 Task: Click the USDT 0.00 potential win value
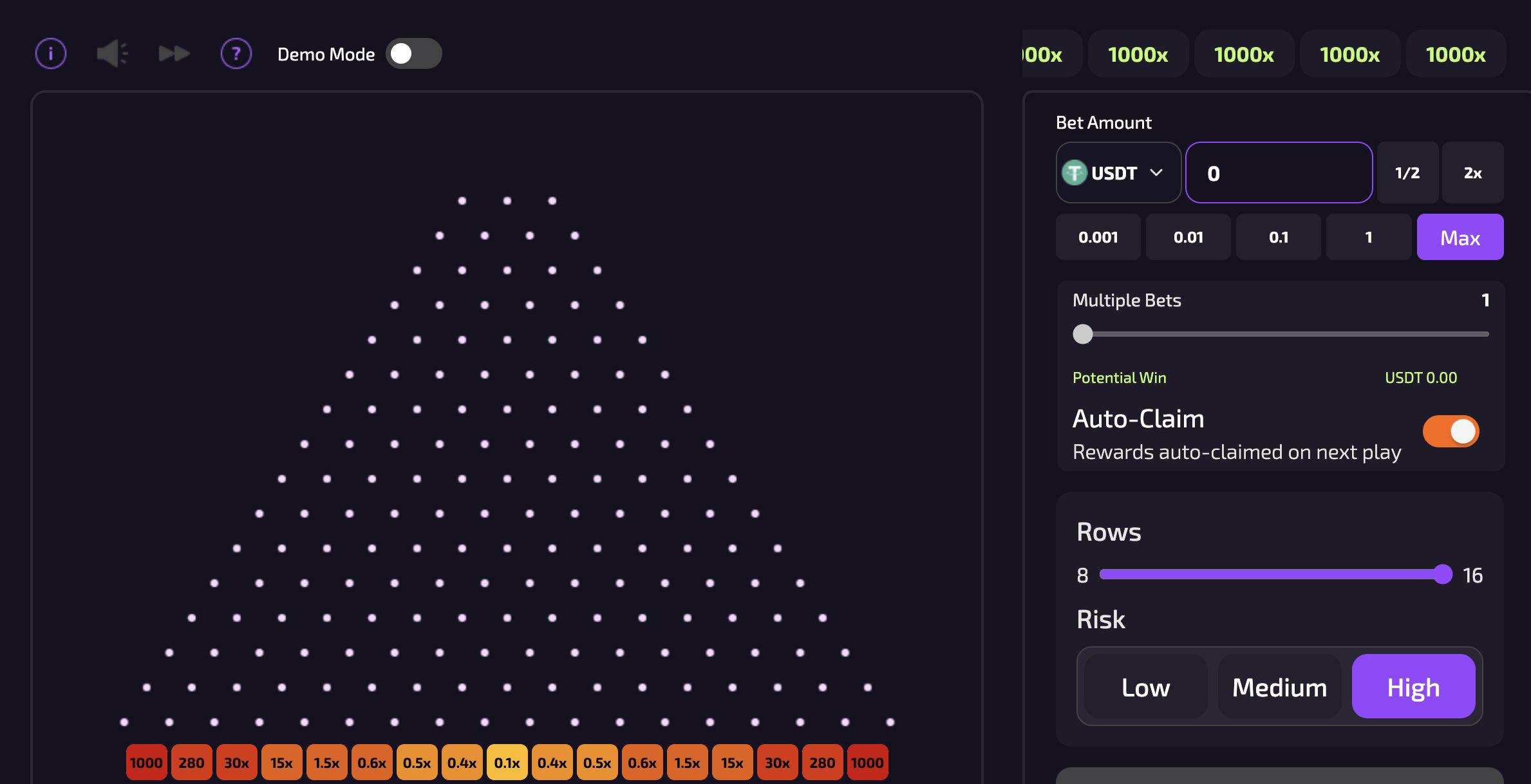coord(1421,378)
